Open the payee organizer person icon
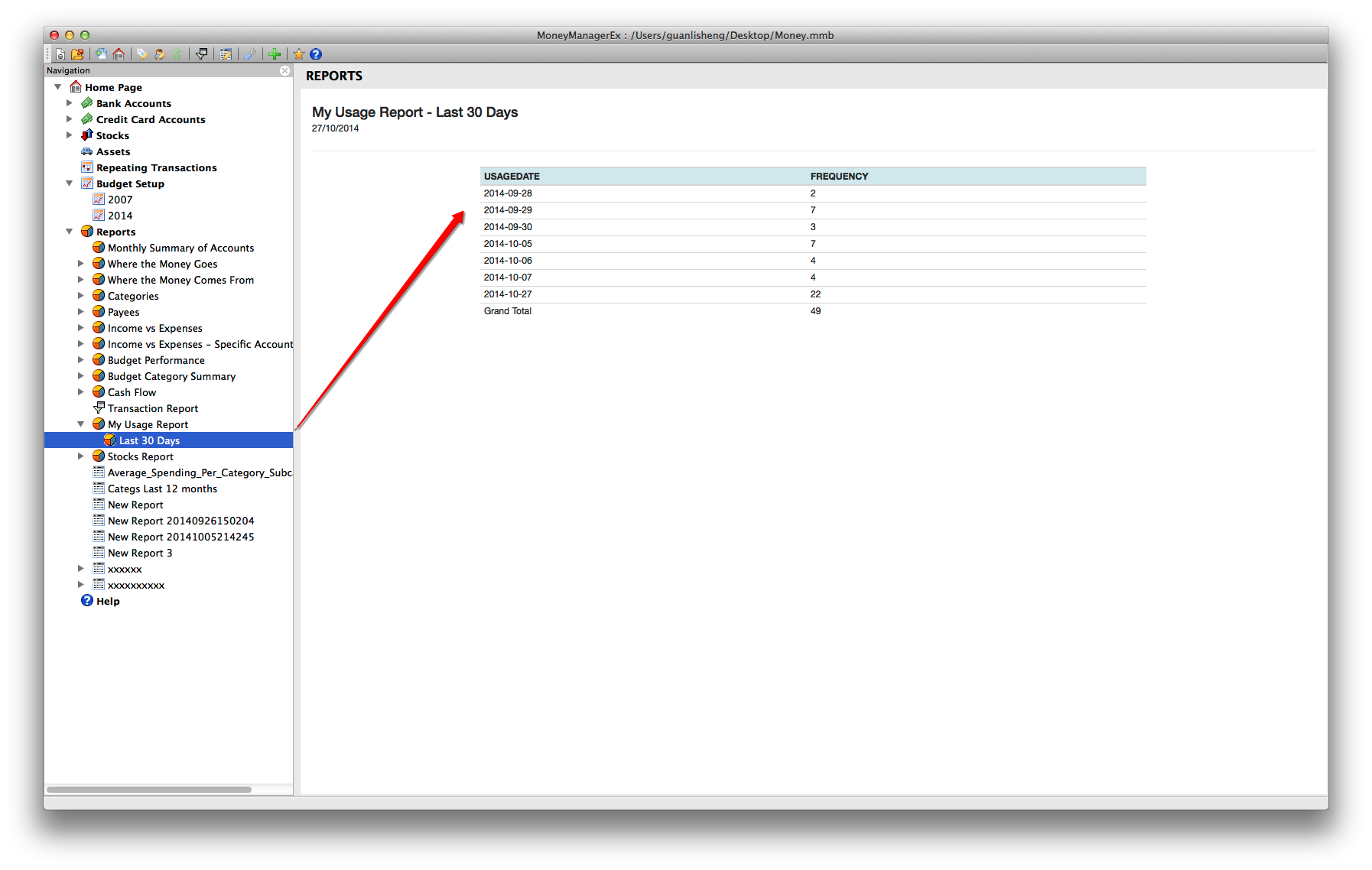The image size is (1372, 870). pos(160,54)
